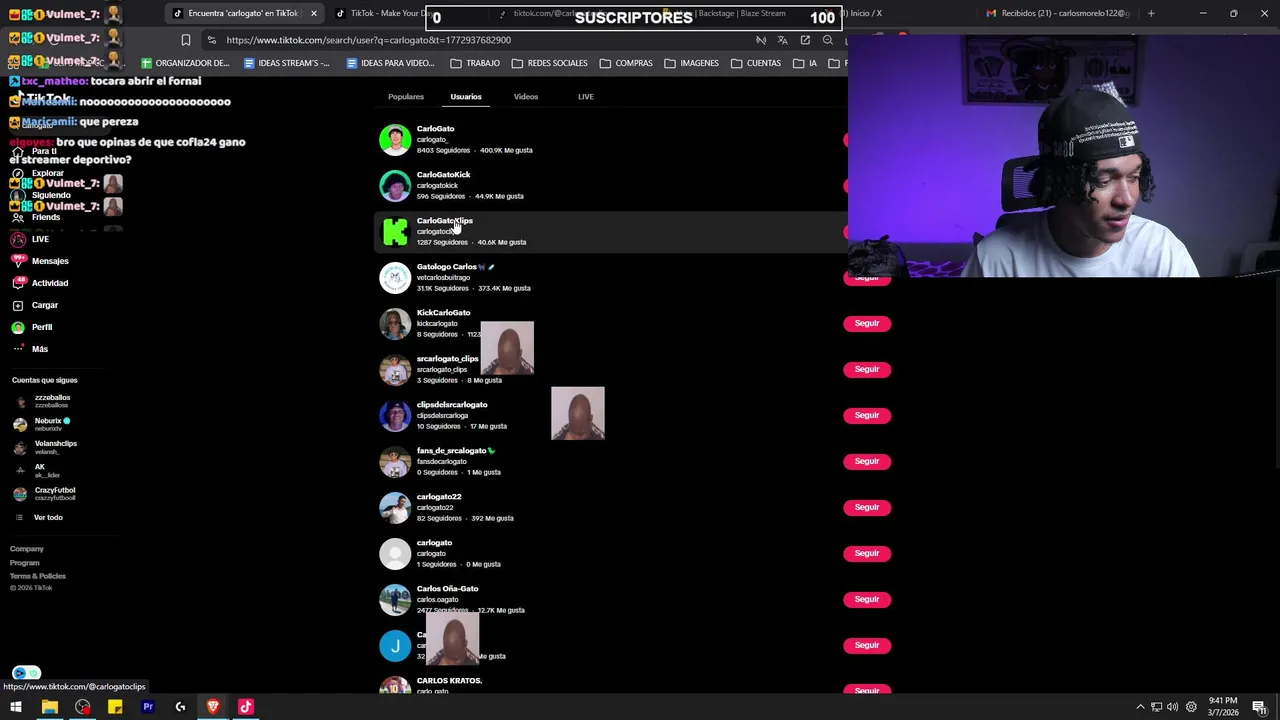Open the IA bookmarks folder
The image size is (1280, 720).
(805, 63)
